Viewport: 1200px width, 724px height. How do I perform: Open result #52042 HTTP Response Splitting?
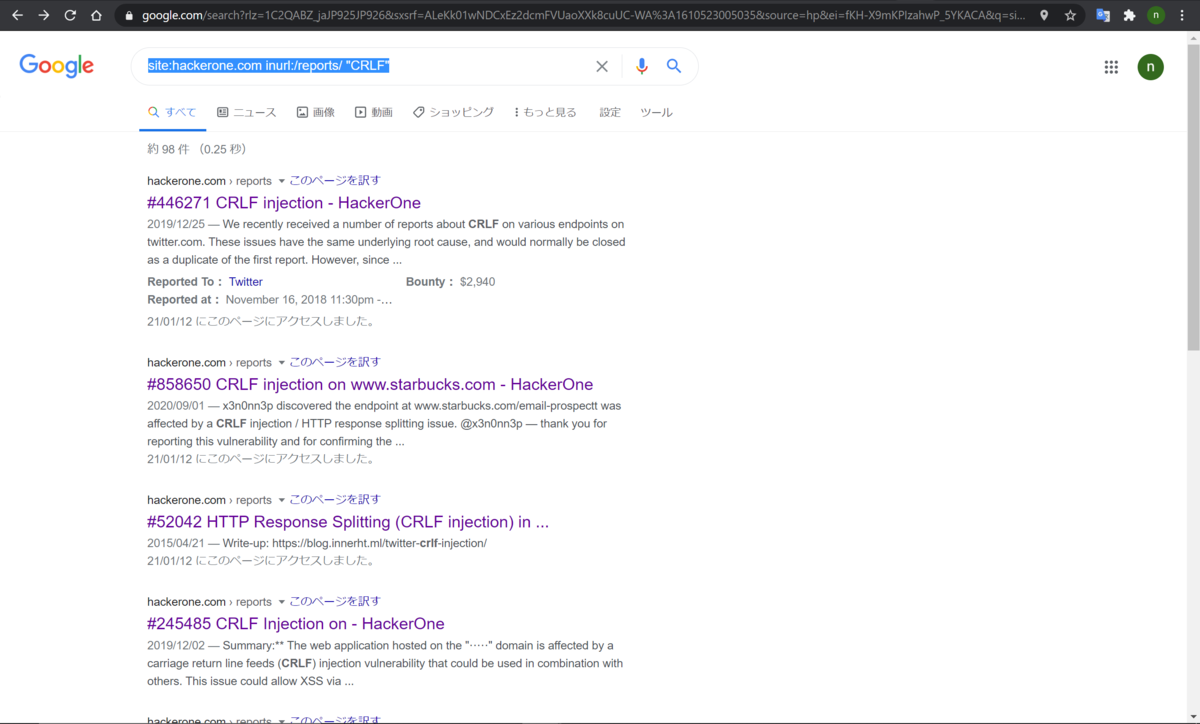click(x=348, y=522)
